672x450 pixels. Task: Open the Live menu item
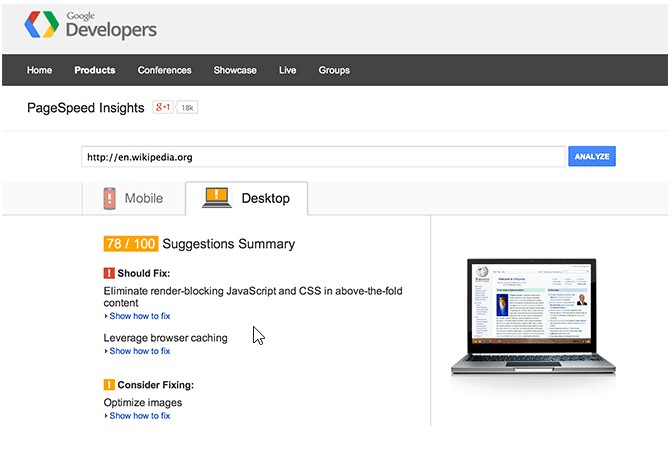click(288, 70)
